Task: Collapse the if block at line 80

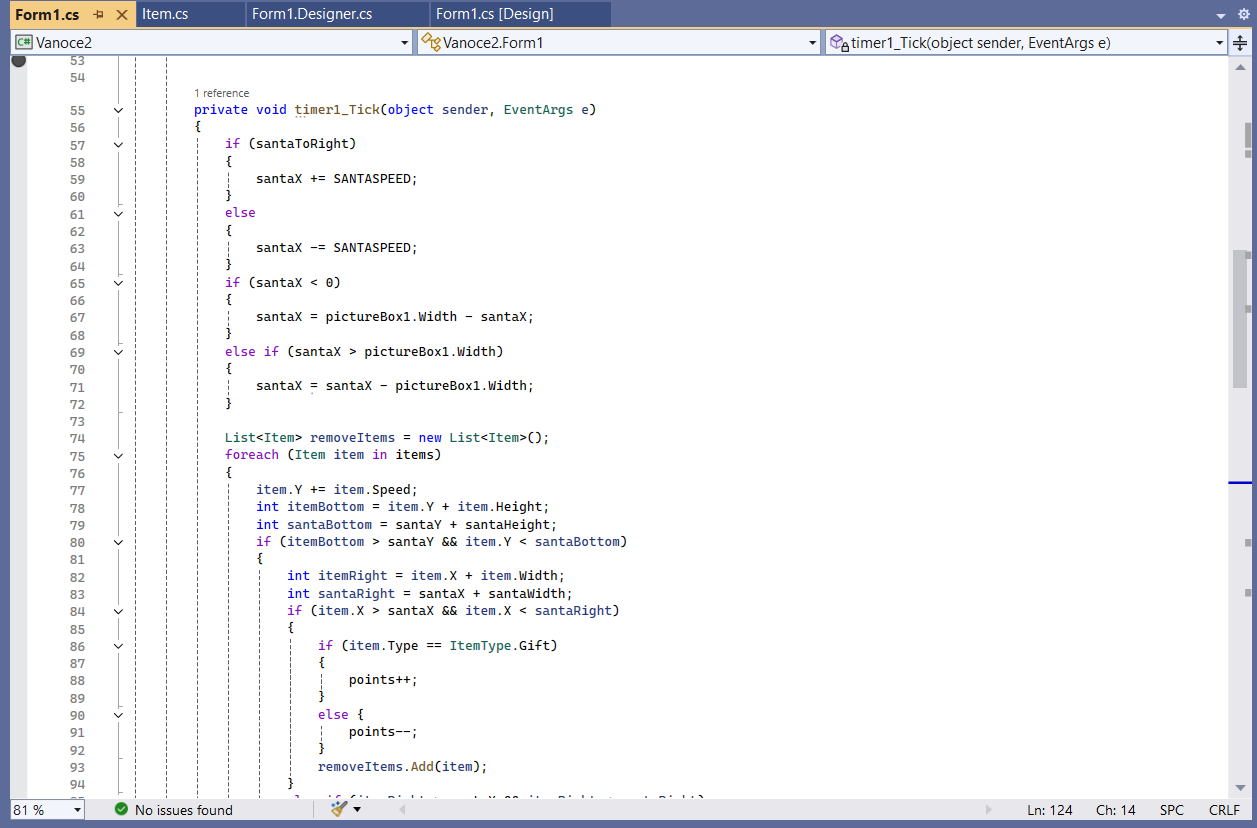Action: point(118,542)
